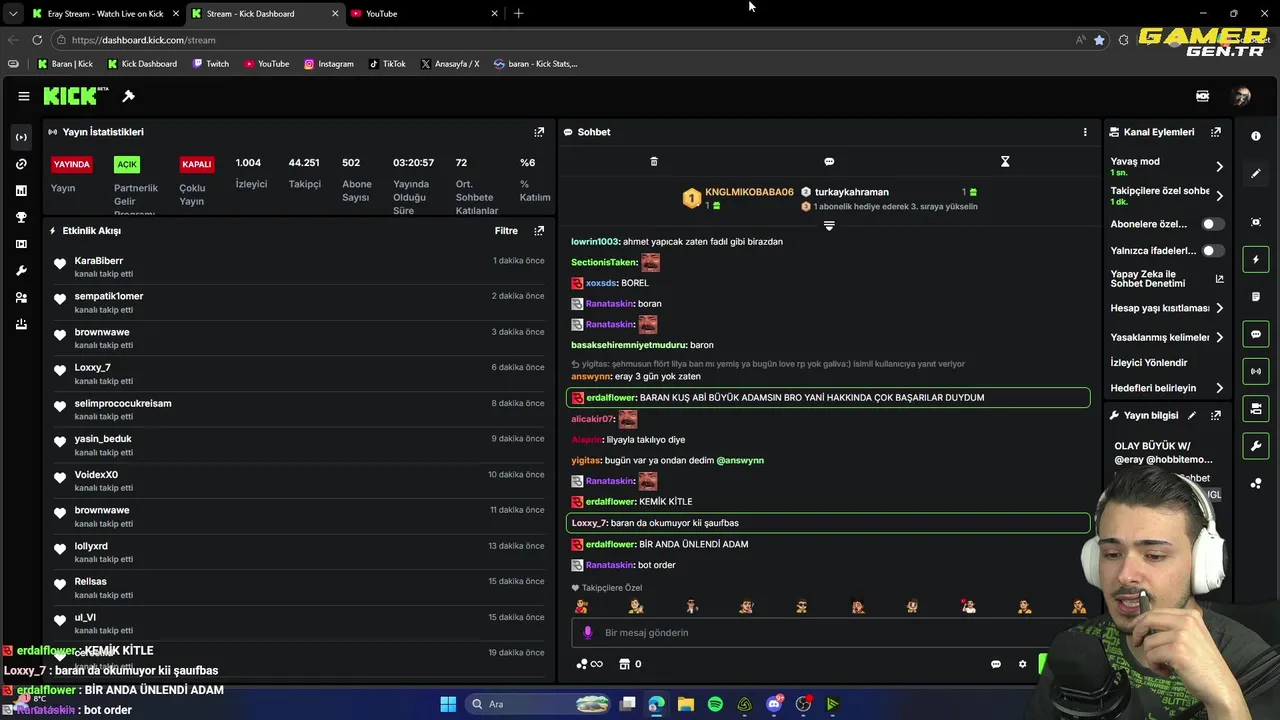The image size is (1280, 720).
Task: Collapse the chat leaderboard arrow
Action: click(829, 226)
